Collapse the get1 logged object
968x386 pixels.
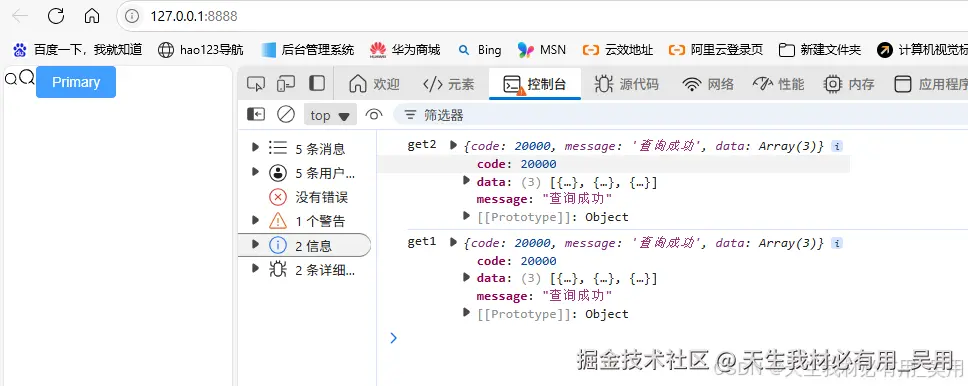(x=454, y=242)
